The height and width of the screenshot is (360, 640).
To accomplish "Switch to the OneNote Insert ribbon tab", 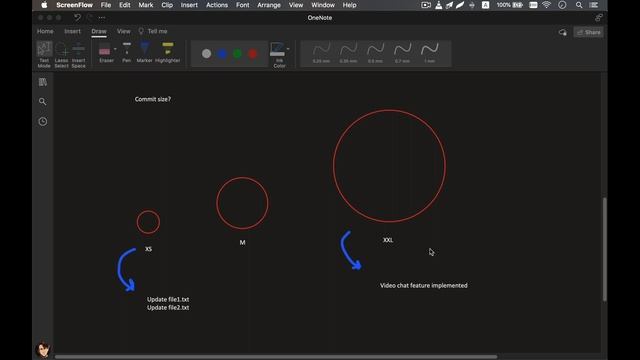I will click(x=72, y=31).
